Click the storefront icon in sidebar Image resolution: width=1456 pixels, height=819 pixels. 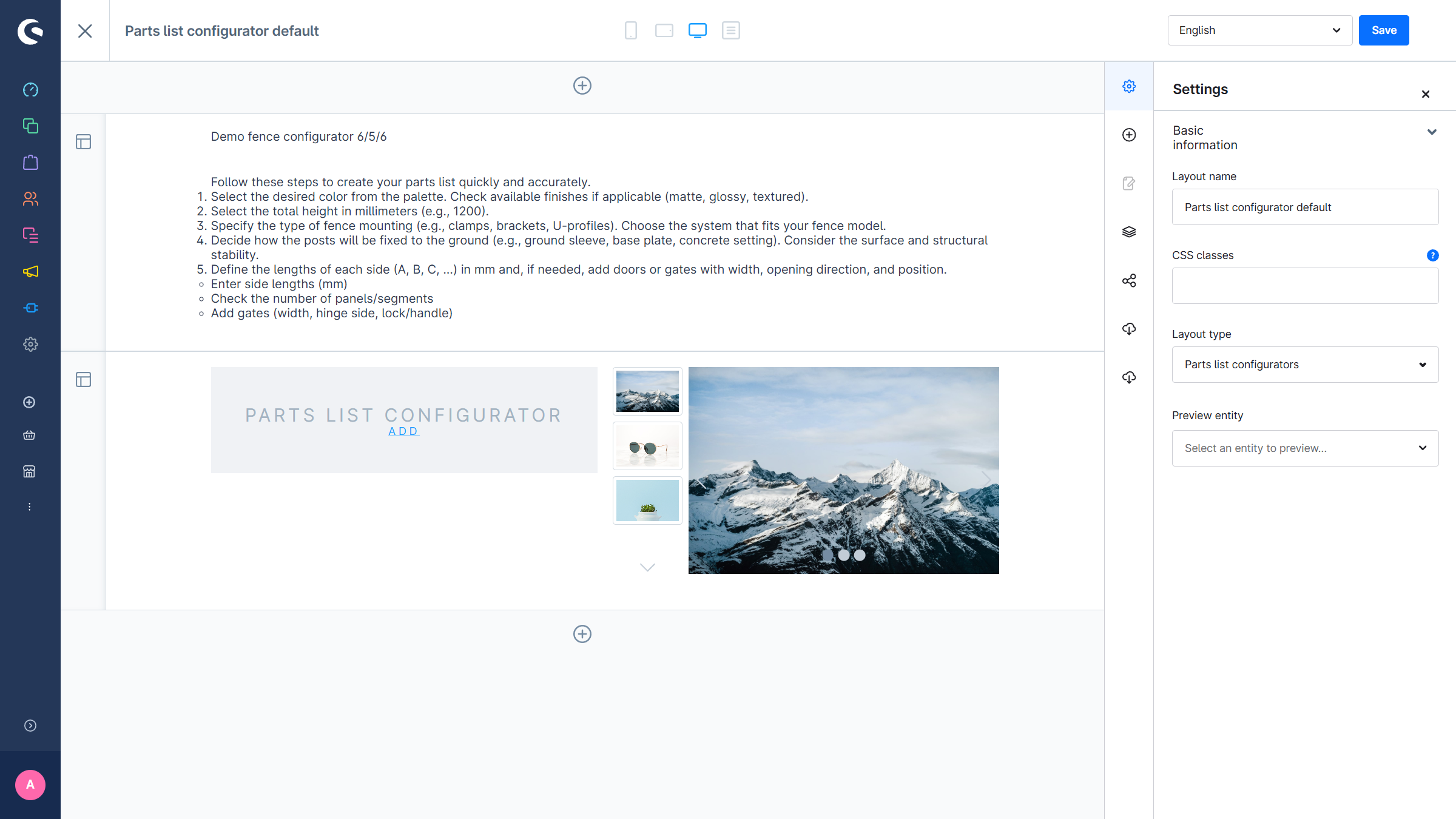click(x=29, y=471)
